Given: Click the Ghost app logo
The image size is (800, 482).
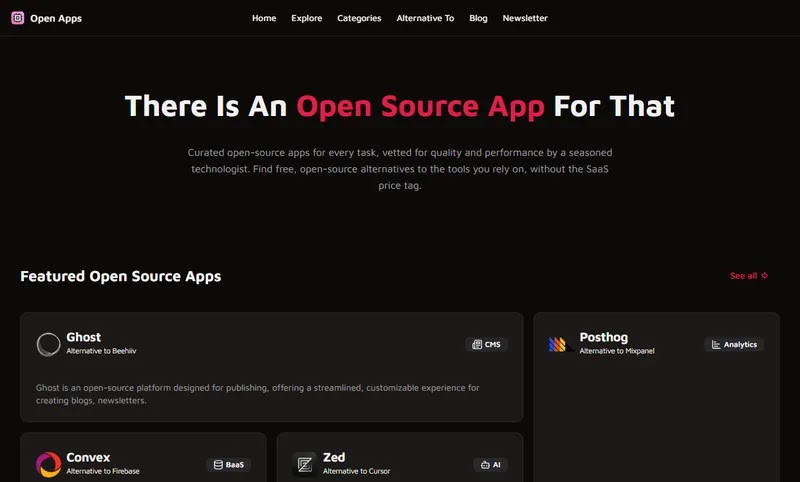Looking at the screenshot, I should tap(48, 344).
